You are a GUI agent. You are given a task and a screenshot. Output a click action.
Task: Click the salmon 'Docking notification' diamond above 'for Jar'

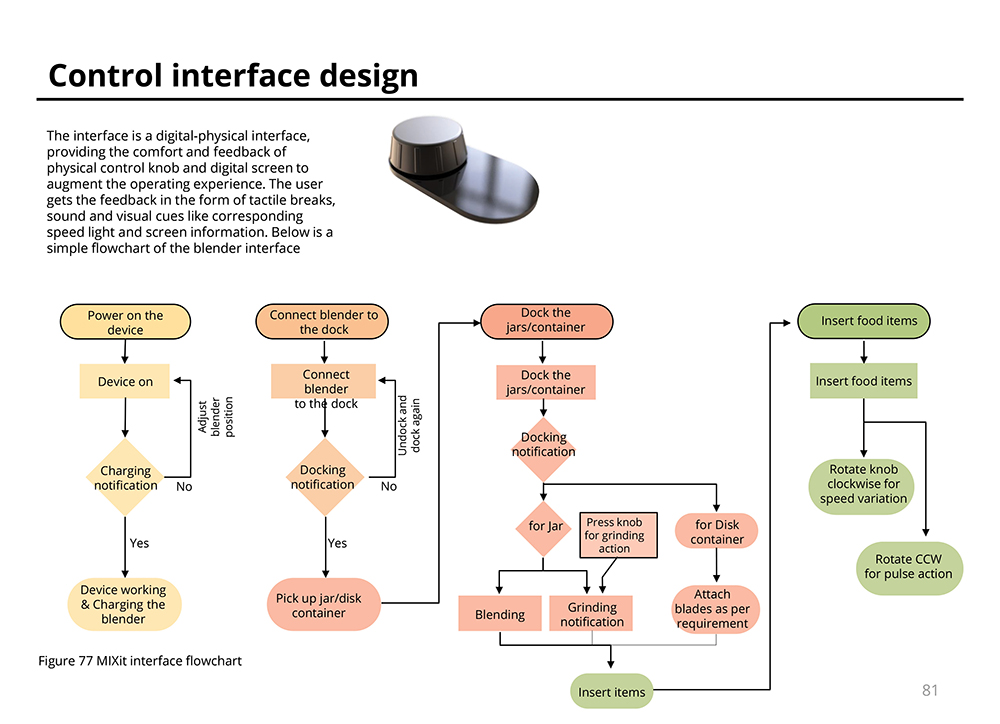pos(543,450)
